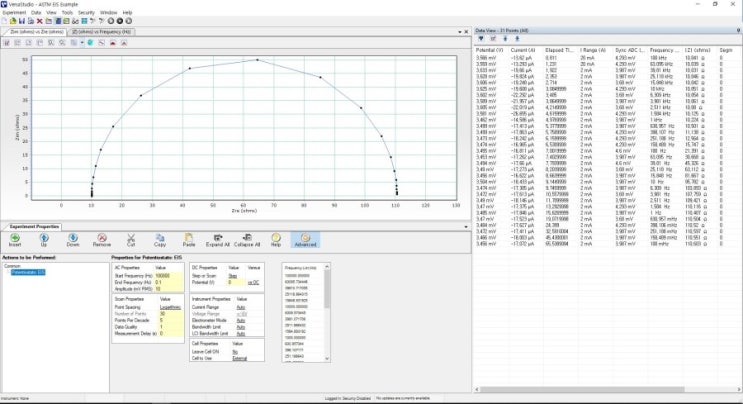Click the Start Frequency value field
This screenshot has width=743, height=404.
[x=166, y=274]
